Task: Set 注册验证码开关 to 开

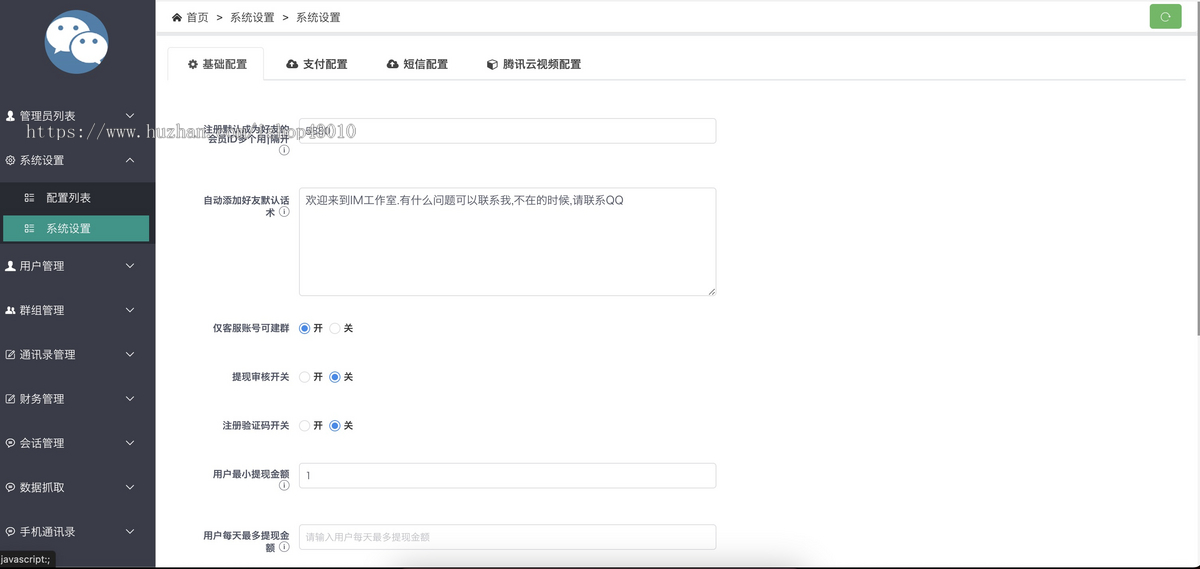Action: 305,425
